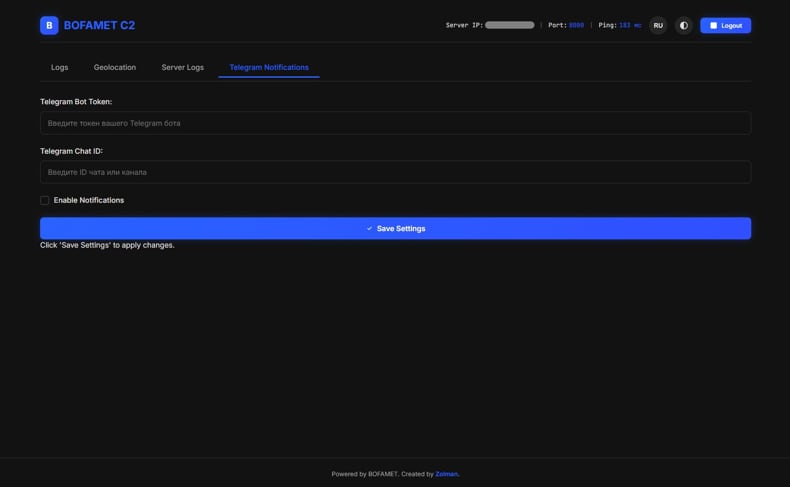Click into the Telegram Chat ID field
The height and width of the screenshot is (487, 790).
(x=395, y=172)
